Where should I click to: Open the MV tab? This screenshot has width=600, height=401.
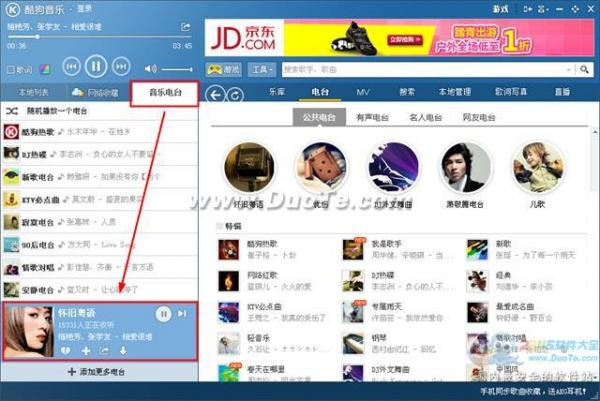[363, 92]
